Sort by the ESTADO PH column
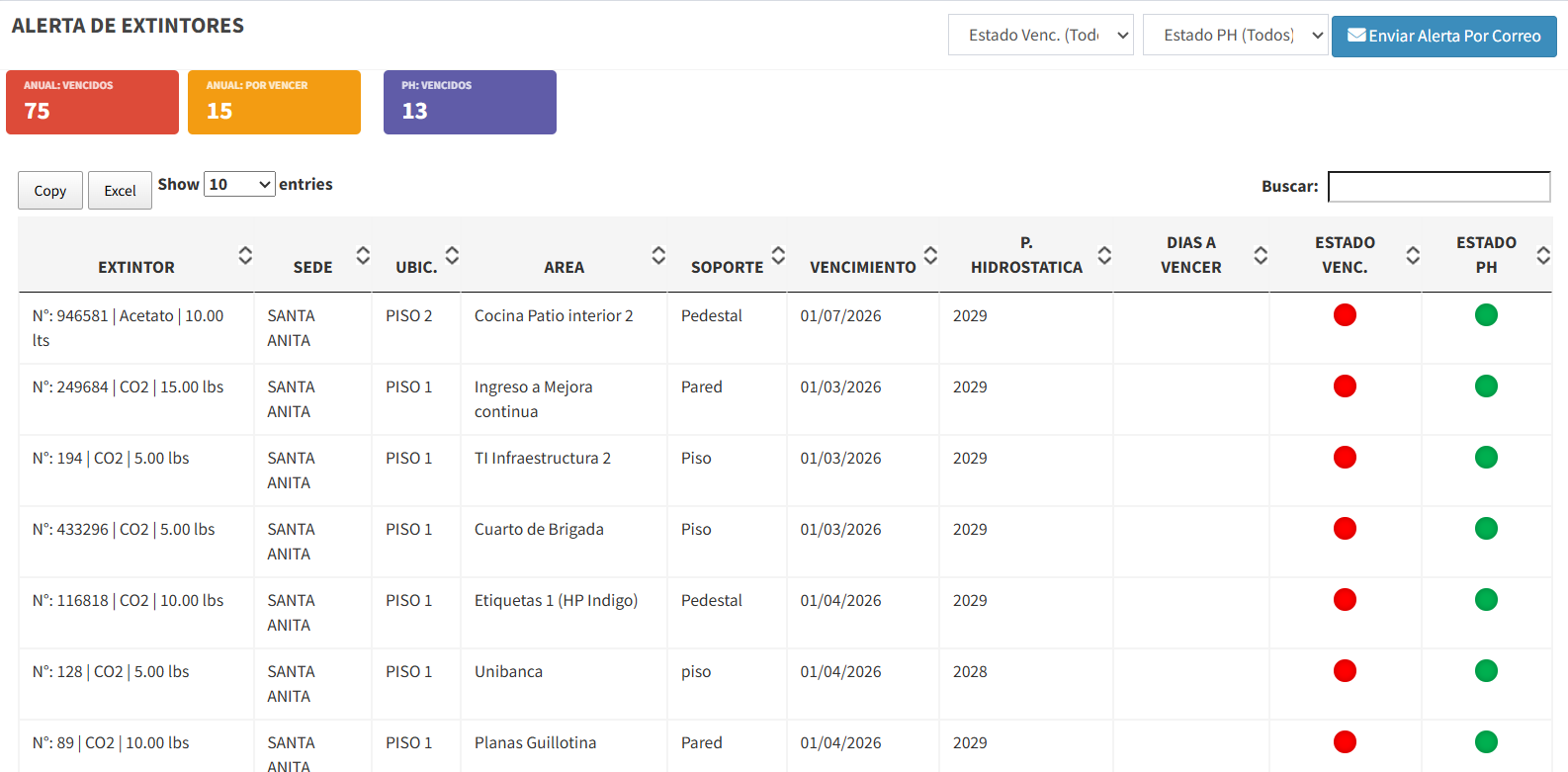This screenshot has height=772, width=1568. point(1486,255)
